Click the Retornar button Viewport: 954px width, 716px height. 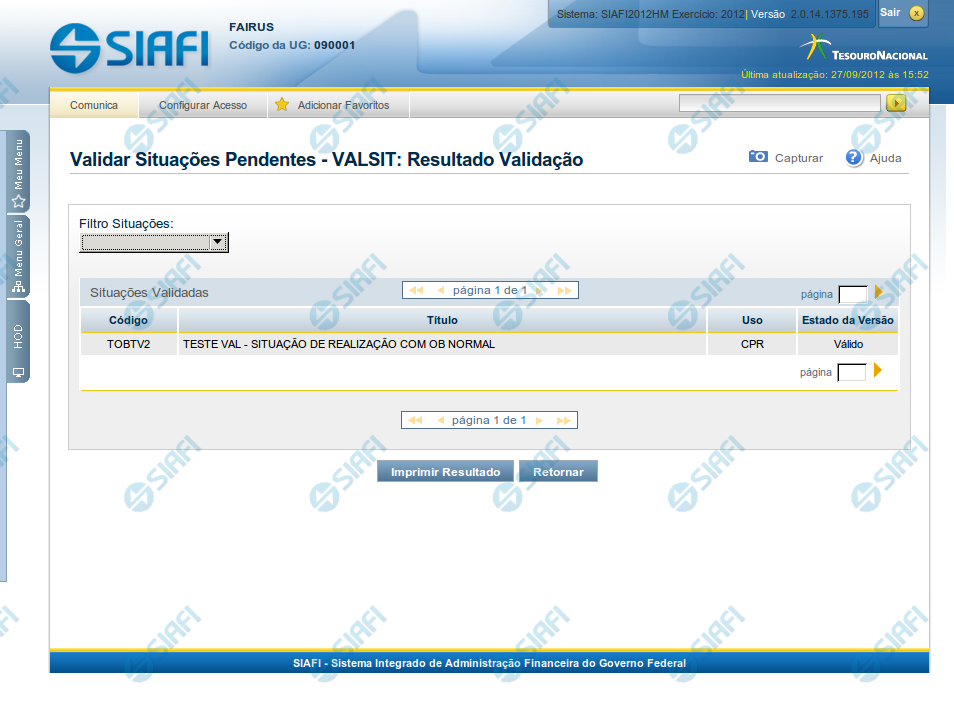click(558, 472)
